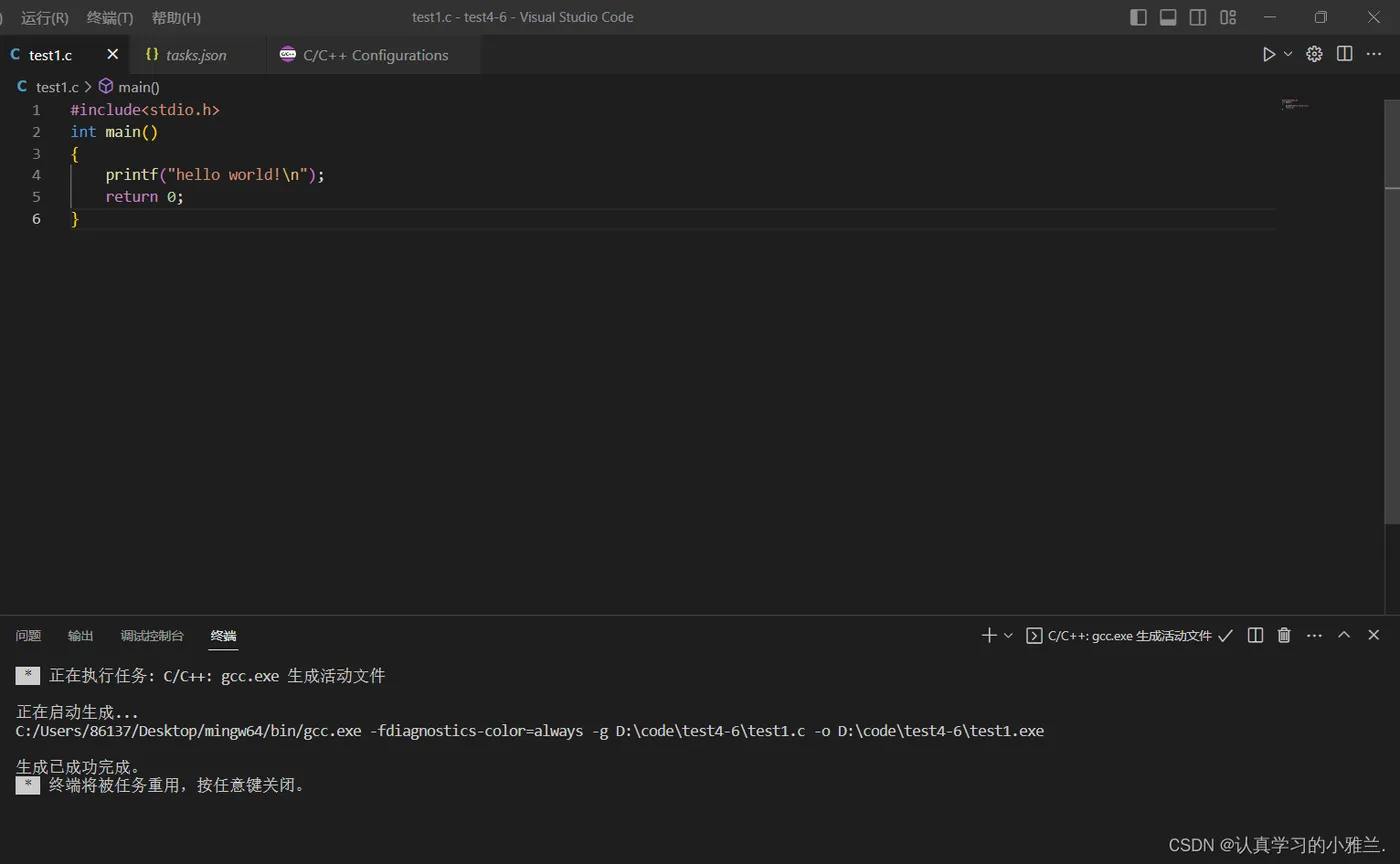1400x864 pixels.
Task: Click the terminal icon beside gcc.exe task
Action: (1034, 635)
